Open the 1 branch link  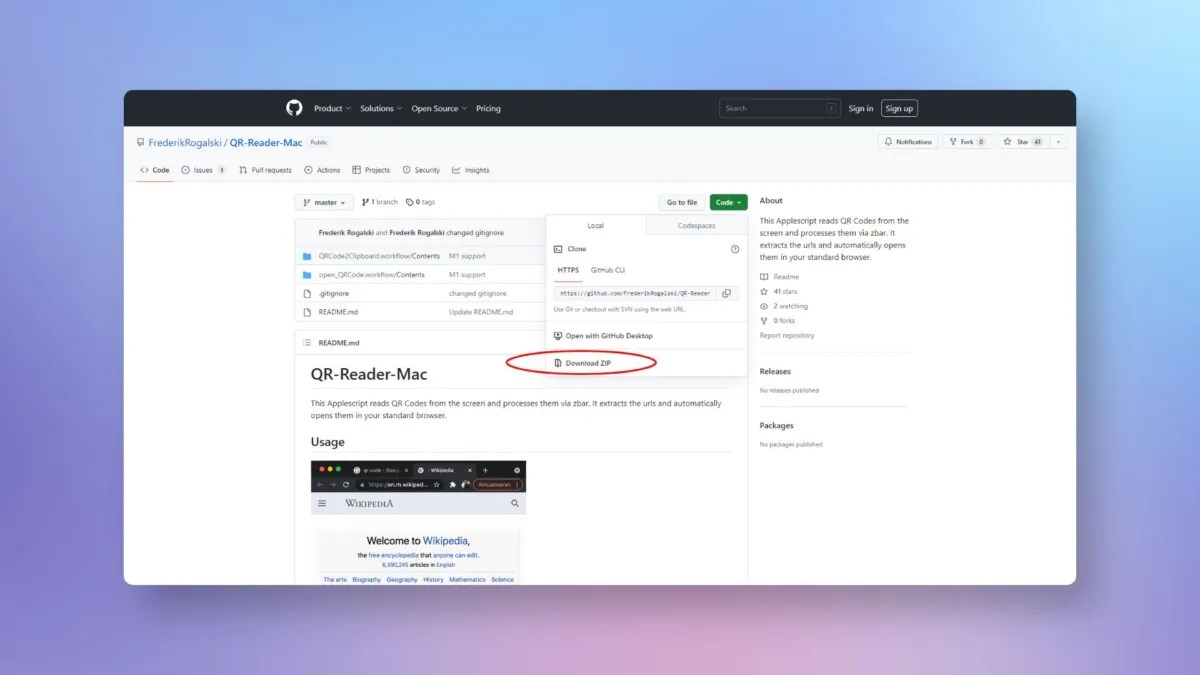(x=380, y=202)
